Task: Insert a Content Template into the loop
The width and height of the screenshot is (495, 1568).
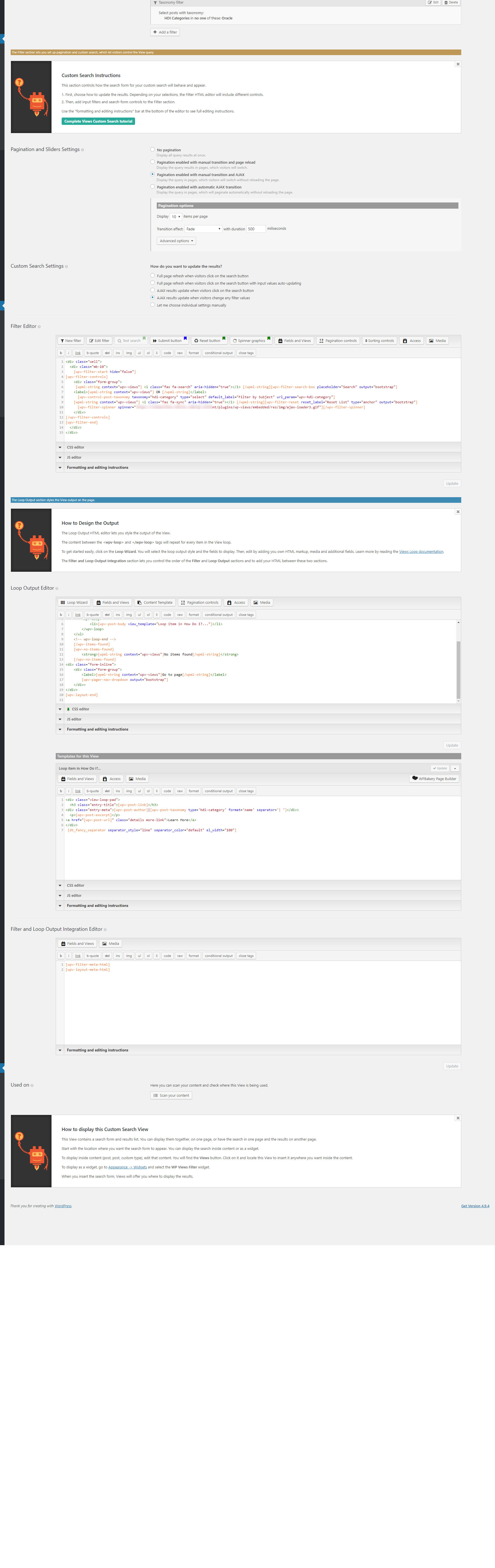Action: click(x=156, y=602)
